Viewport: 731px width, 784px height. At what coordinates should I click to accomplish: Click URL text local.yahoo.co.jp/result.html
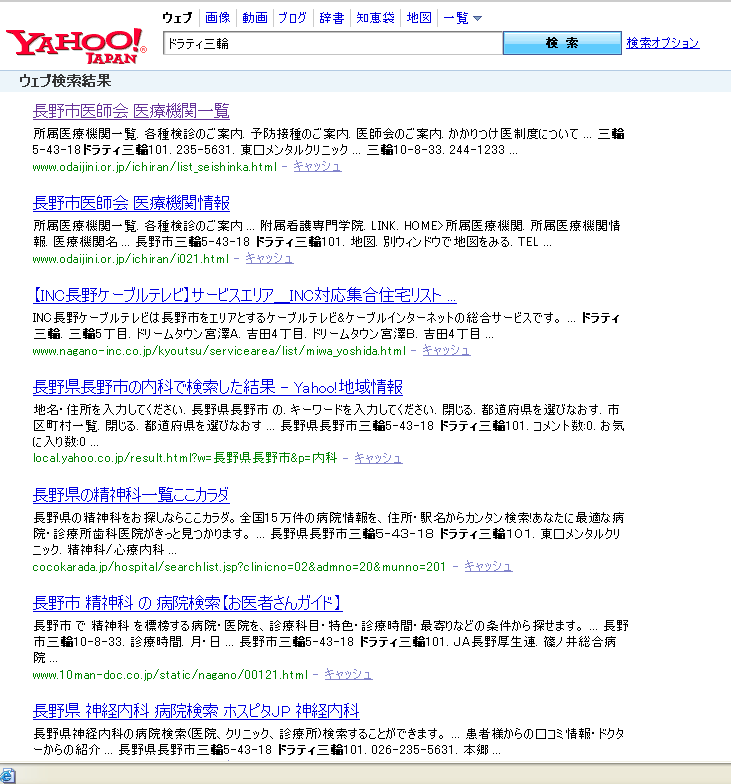[185, 458]
